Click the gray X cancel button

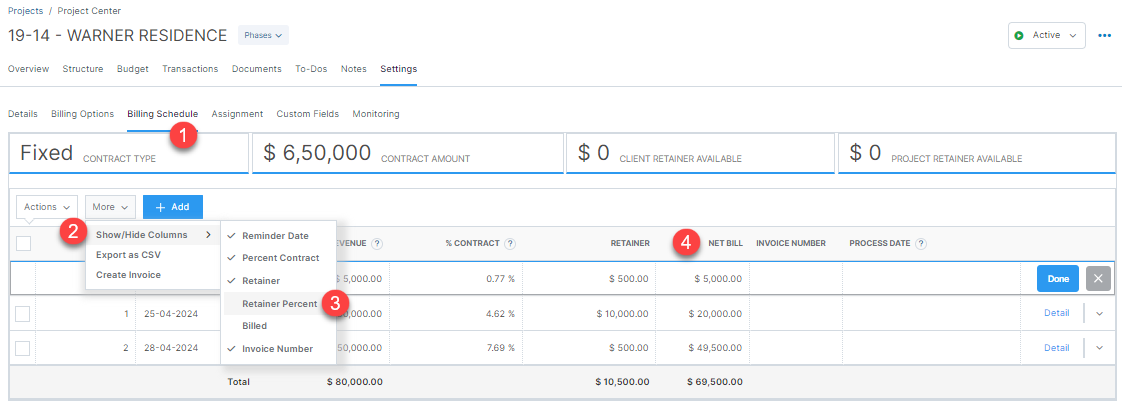[1098, 278]
